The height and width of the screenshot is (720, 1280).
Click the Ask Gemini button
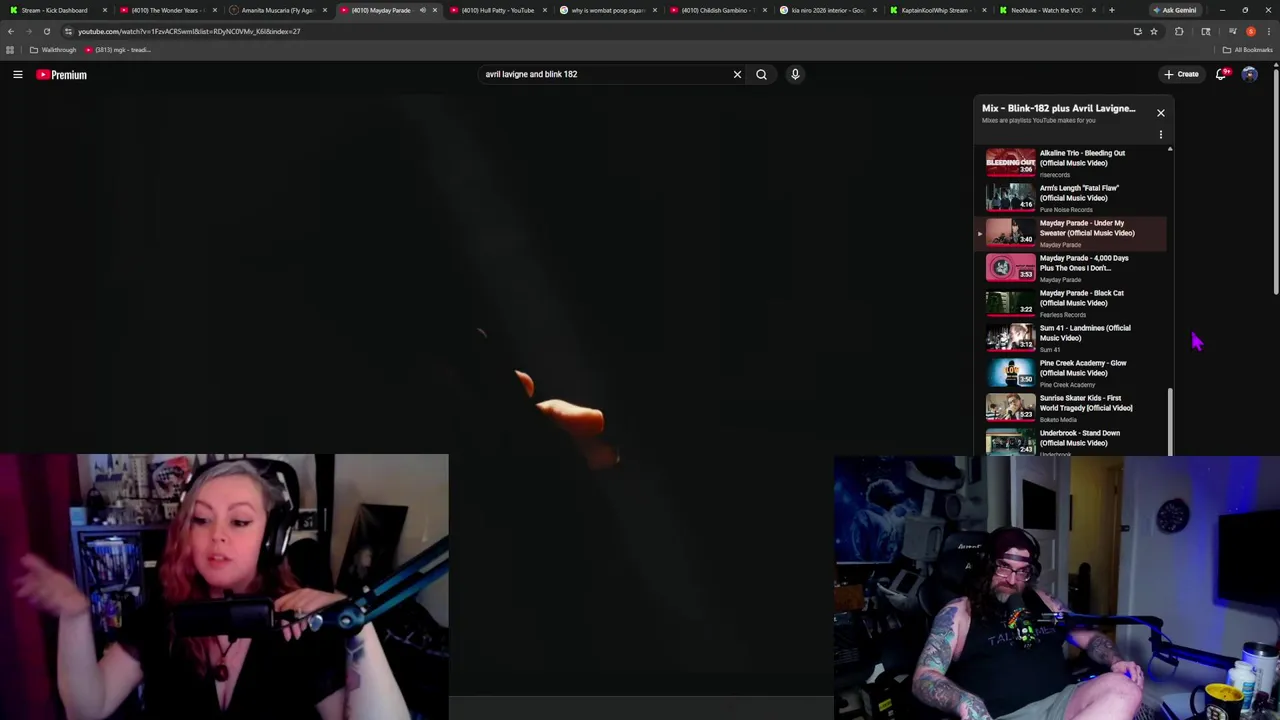click(x=1174, y=10)
